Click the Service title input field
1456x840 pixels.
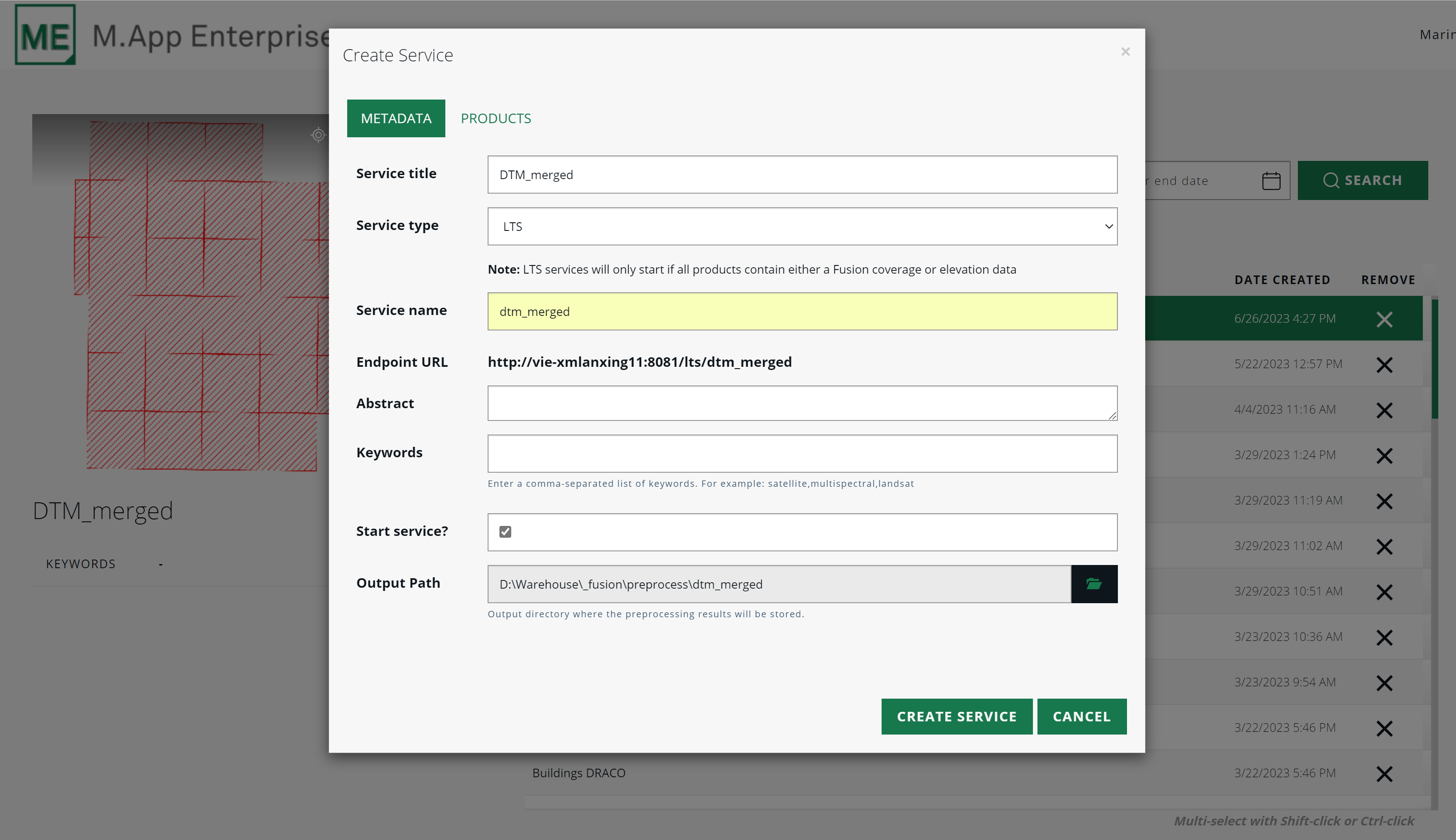[802, 174]
